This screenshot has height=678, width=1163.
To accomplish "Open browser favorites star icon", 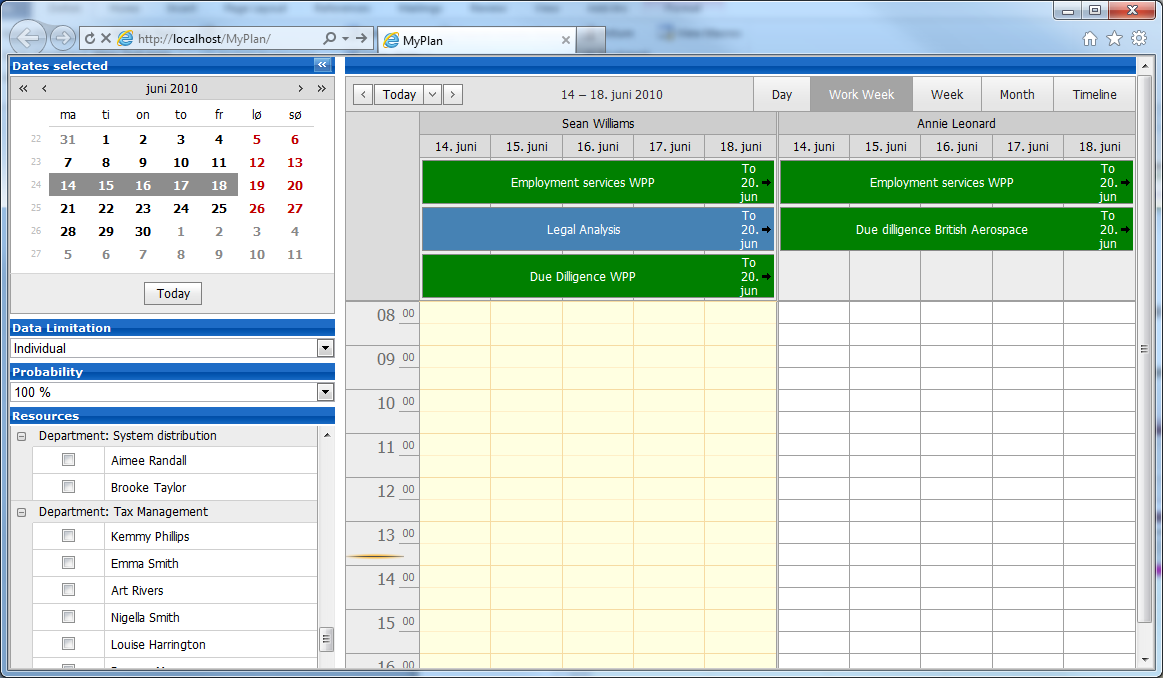I will click(1114, 39).
